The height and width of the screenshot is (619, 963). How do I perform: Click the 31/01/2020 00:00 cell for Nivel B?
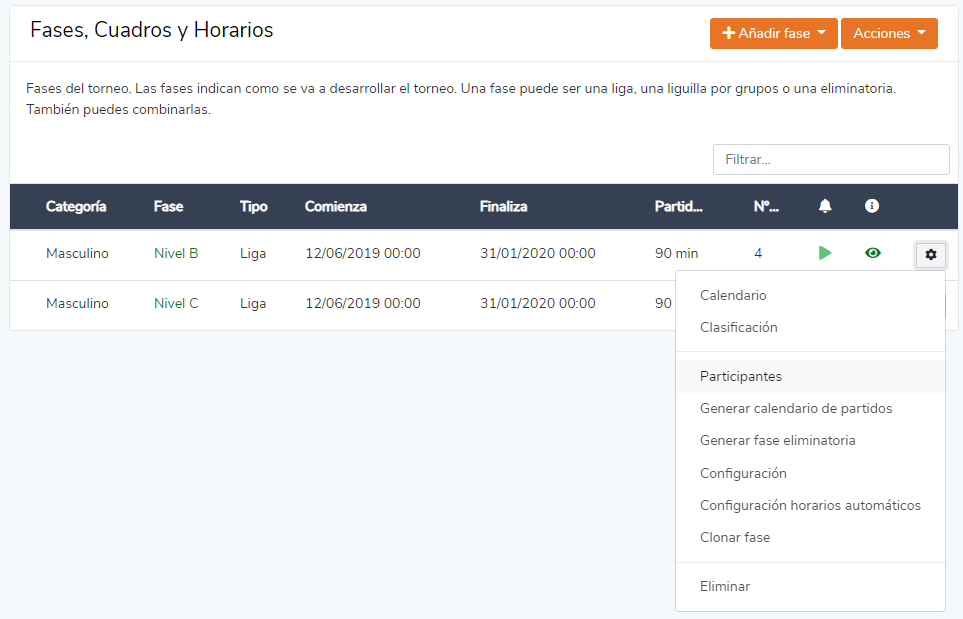pos(537,253)
